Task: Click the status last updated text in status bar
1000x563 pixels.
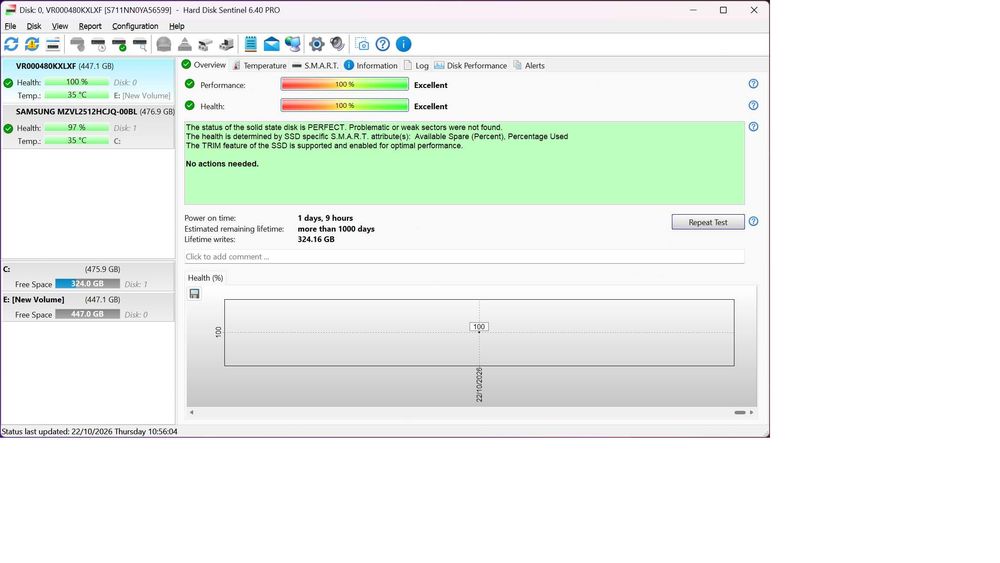Action: [89, 432]
